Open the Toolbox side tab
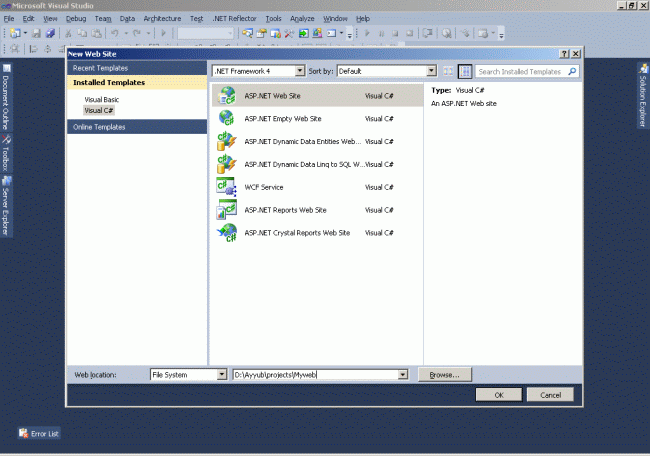This screenshot has width=650, height=456. click(6, 153)
